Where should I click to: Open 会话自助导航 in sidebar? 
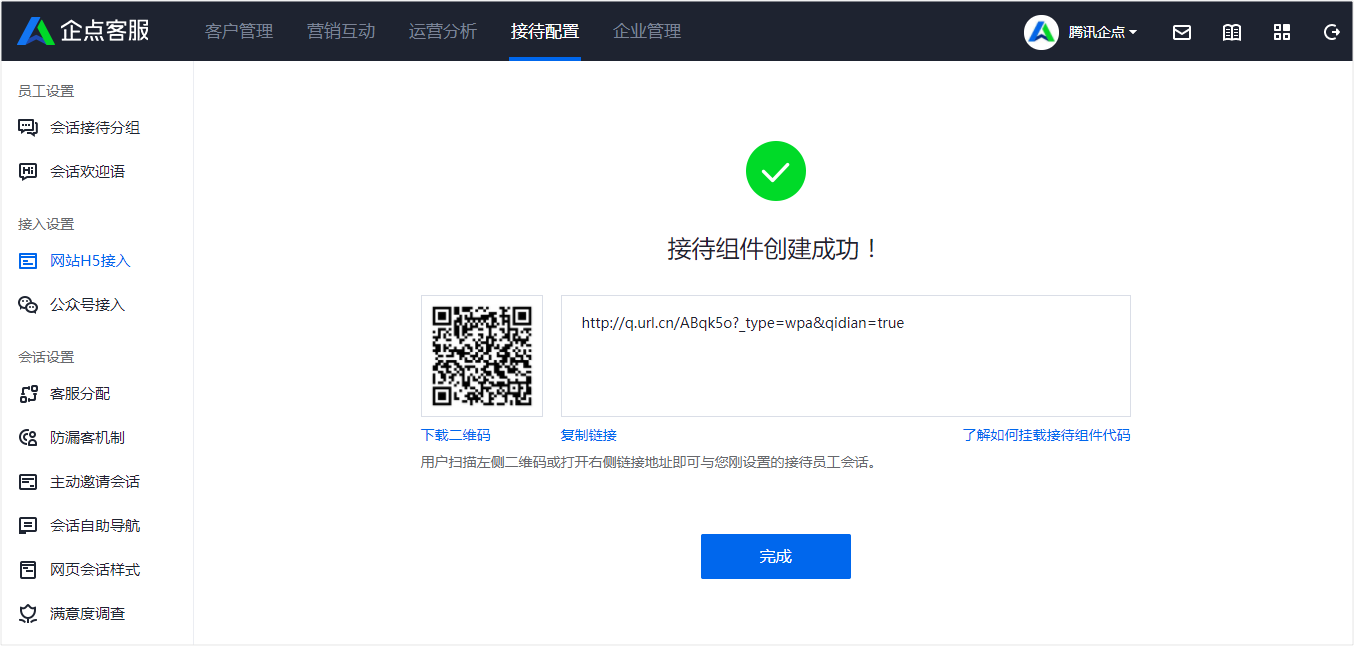click(x=96, y=526)
